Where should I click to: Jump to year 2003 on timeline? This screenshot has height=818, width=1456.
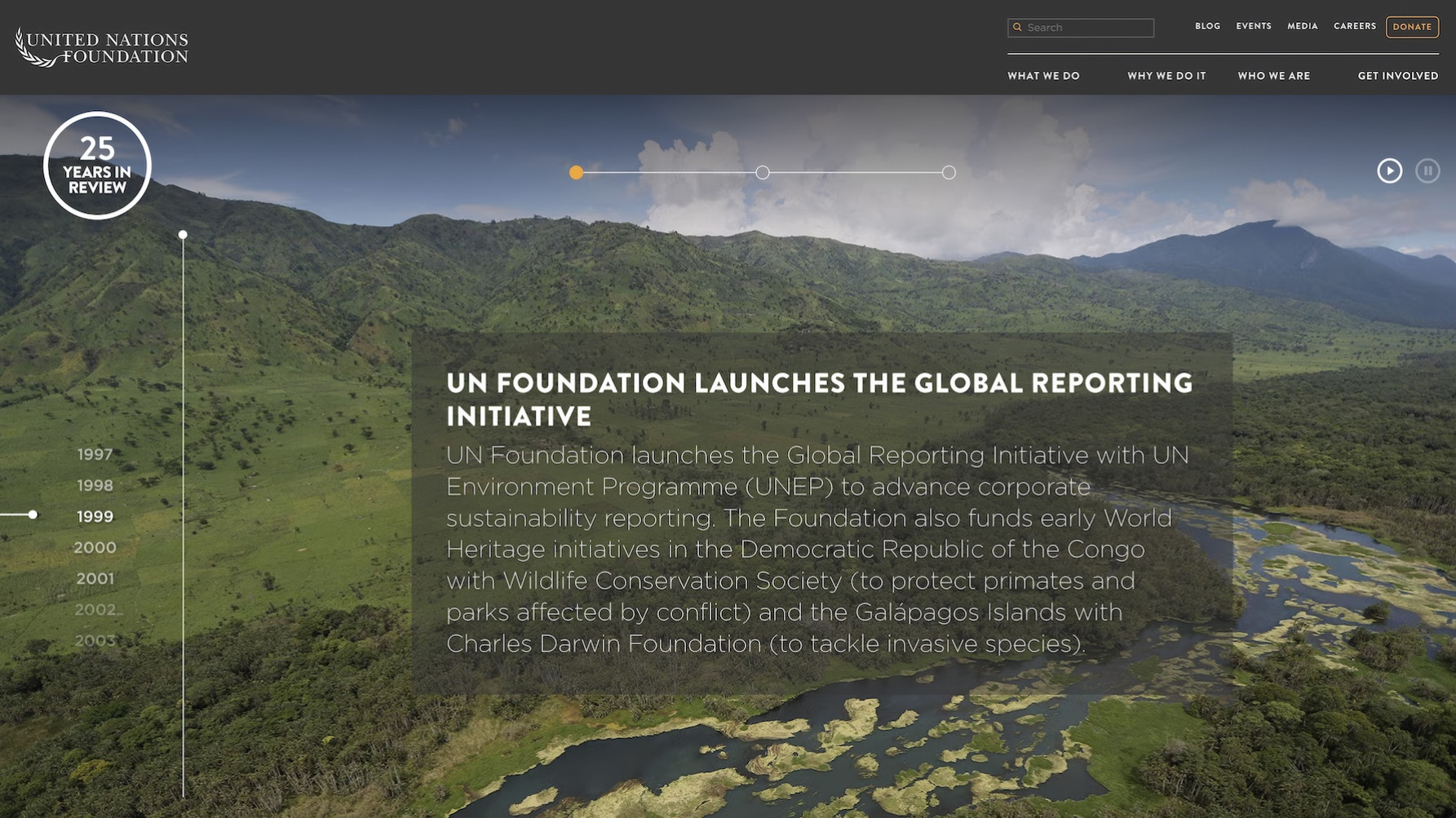coord(95,640)
